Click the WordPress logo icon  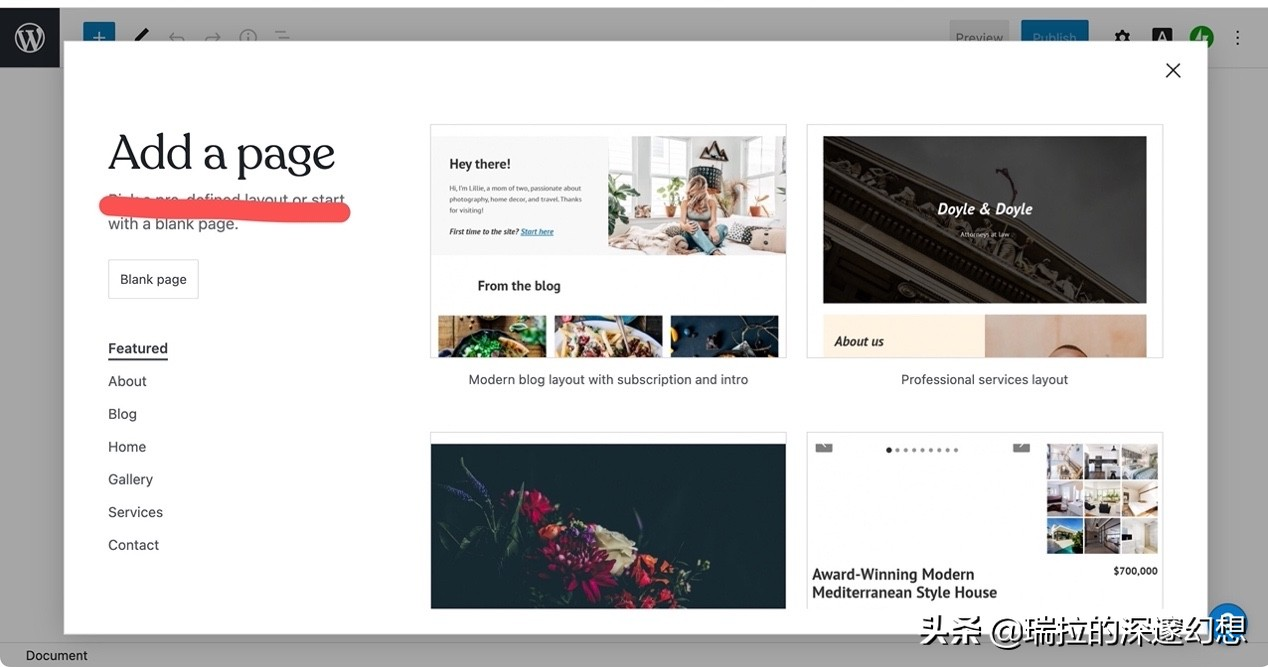[x=29, y=38]
